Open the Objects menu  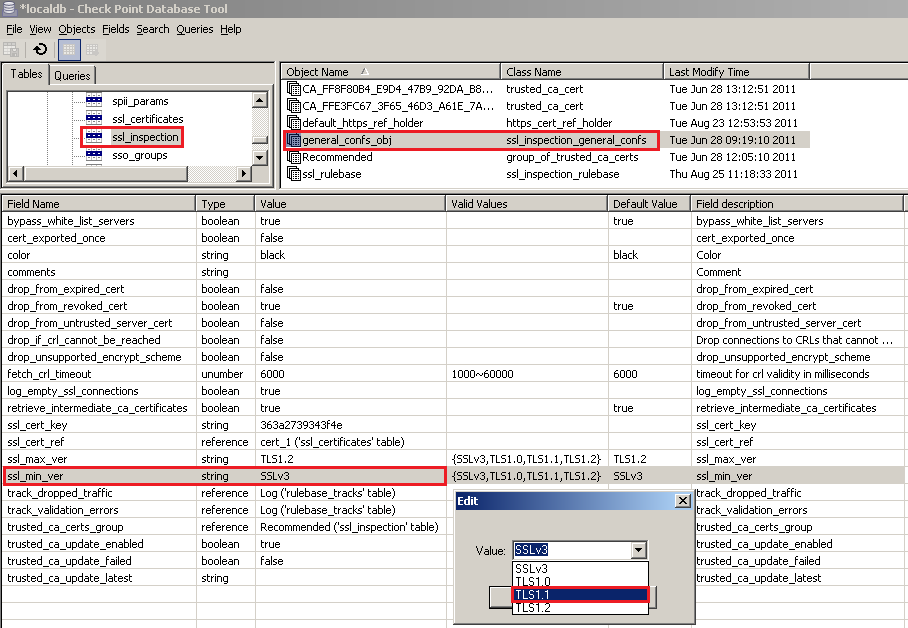click(76, 29)
